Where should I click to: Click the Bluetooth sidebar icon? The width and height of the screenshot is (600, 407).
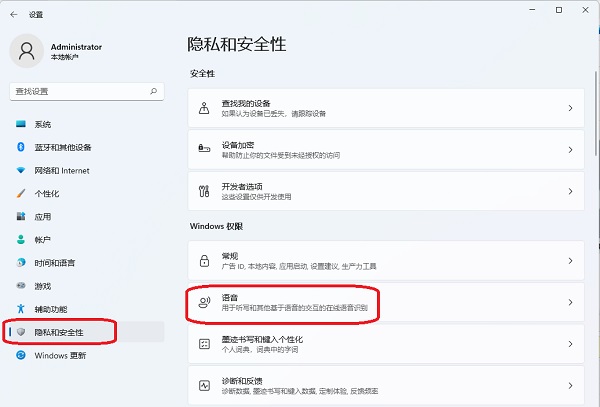pyautogui.click(x=20, y=147)
